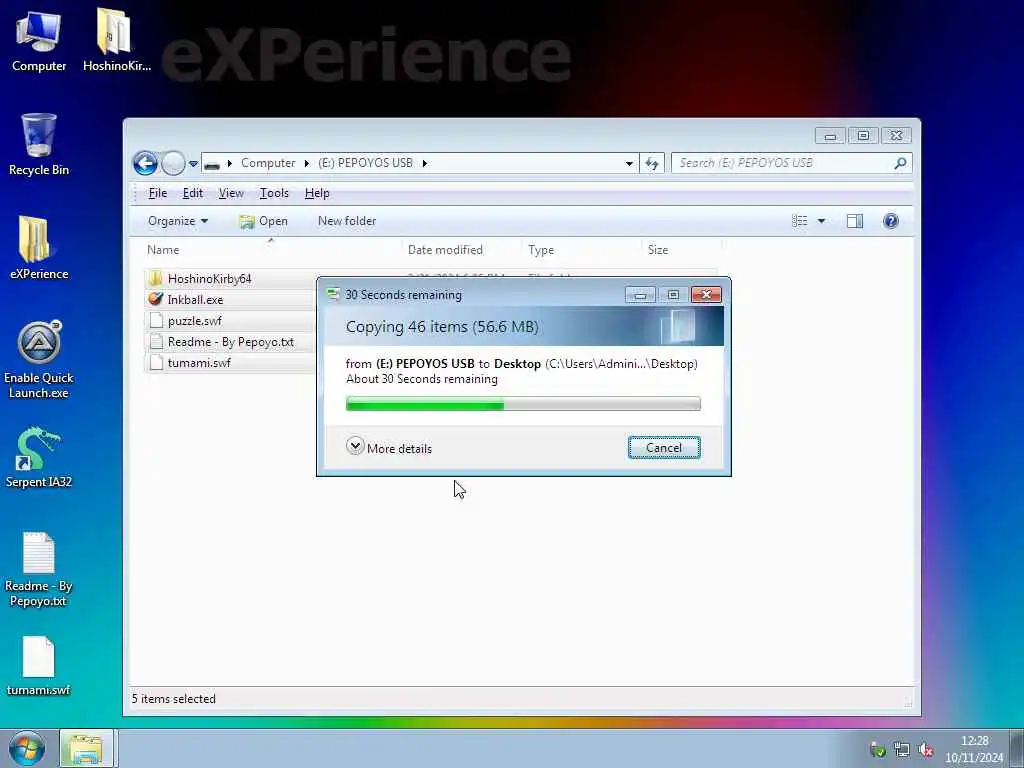Select Inkball.exe in the file list
Viewport: 1024px width, 768px height.
coord(195,300)
